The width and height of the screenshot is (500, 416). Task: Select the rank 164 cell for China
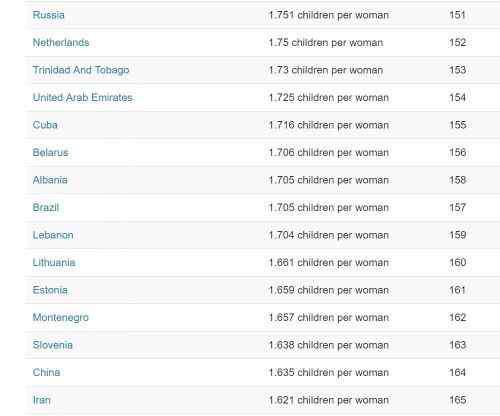pos(457,372)
